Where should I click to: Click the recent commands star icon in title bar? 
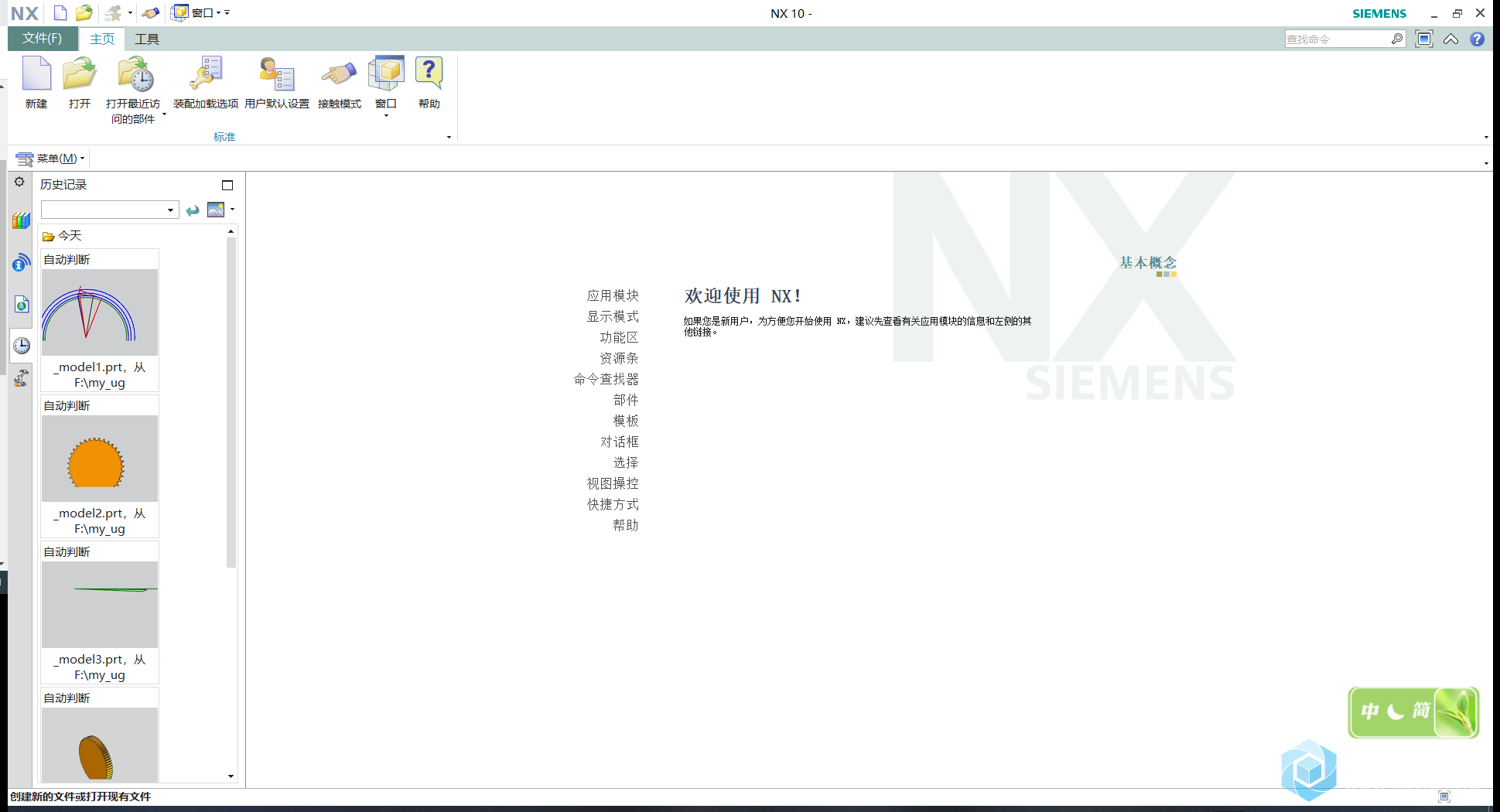click(x=114, y=13)
